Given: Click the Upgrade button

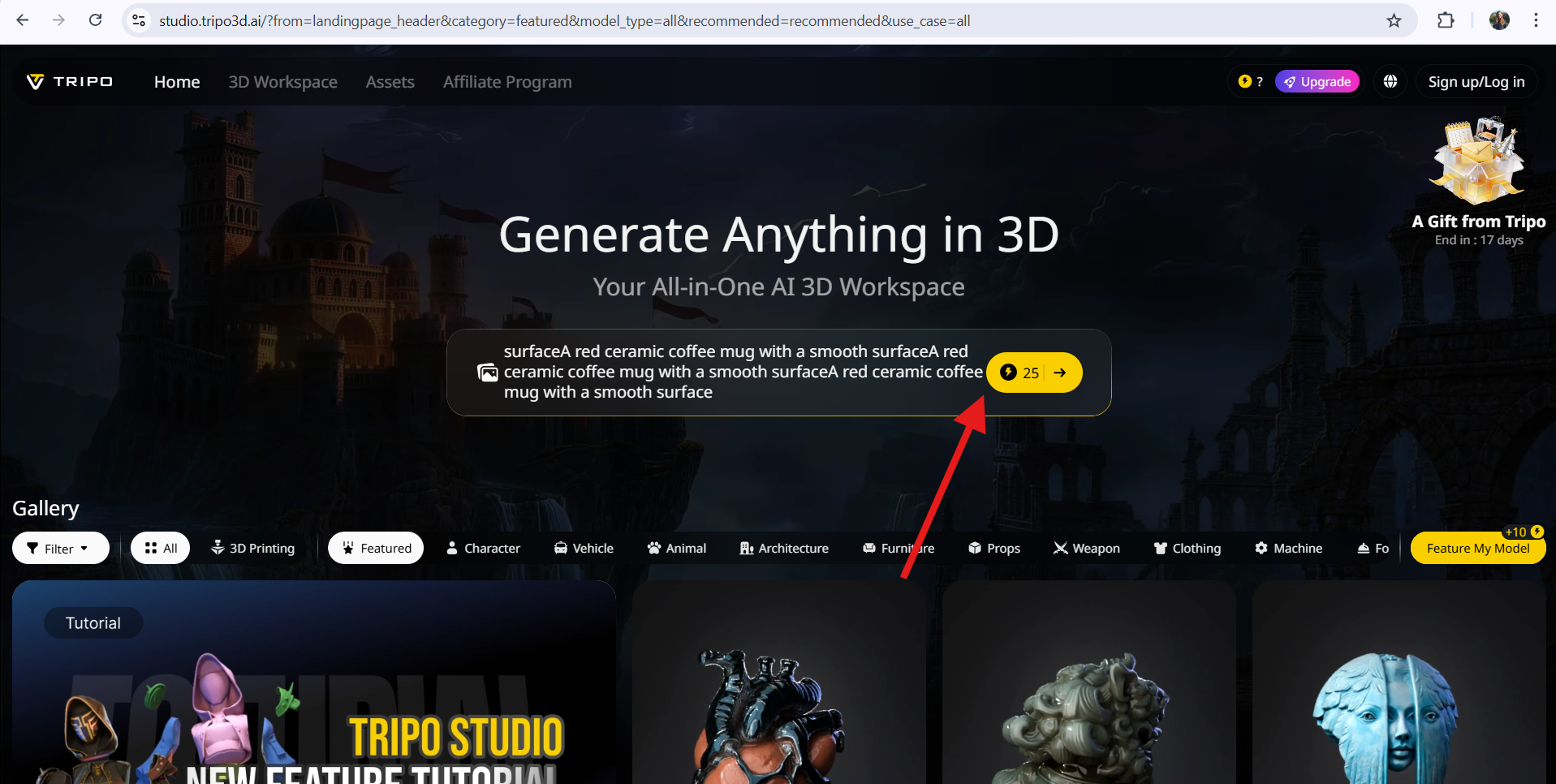Looking at the screenshot, I should point(1317,81).
